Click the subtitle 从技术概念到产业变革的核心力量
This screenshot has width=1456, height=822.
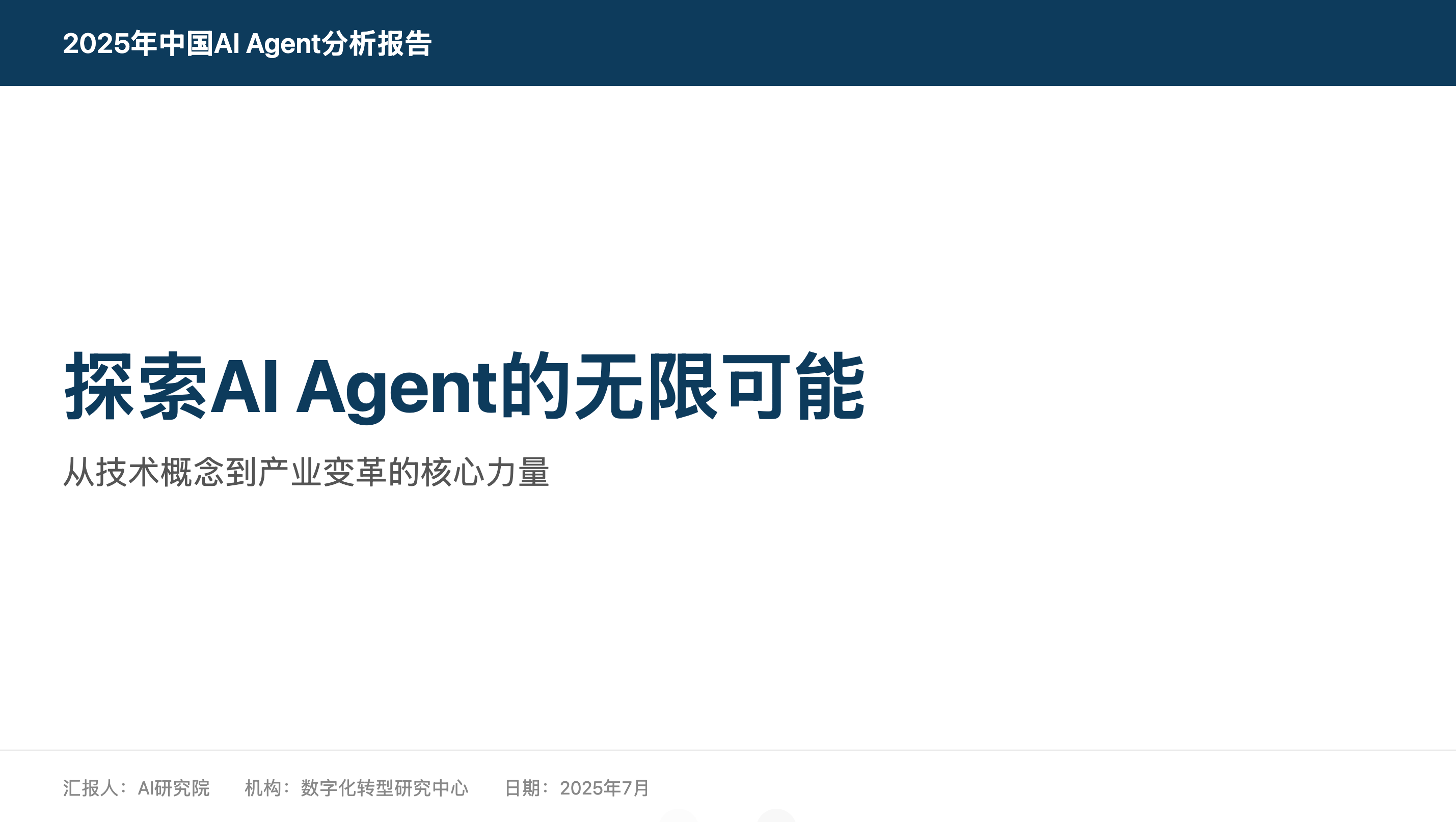306,472
